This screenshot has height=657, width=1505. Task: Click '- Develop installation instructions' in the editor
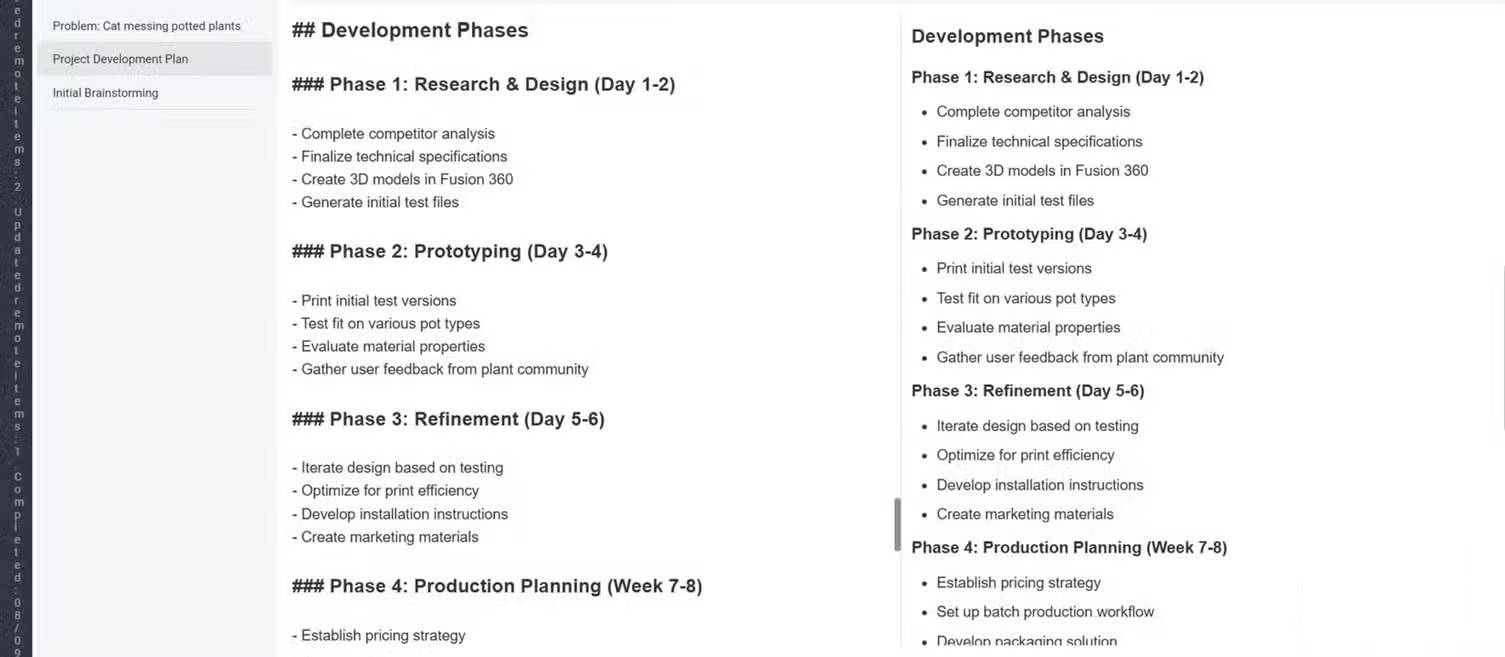click(400, 514)
